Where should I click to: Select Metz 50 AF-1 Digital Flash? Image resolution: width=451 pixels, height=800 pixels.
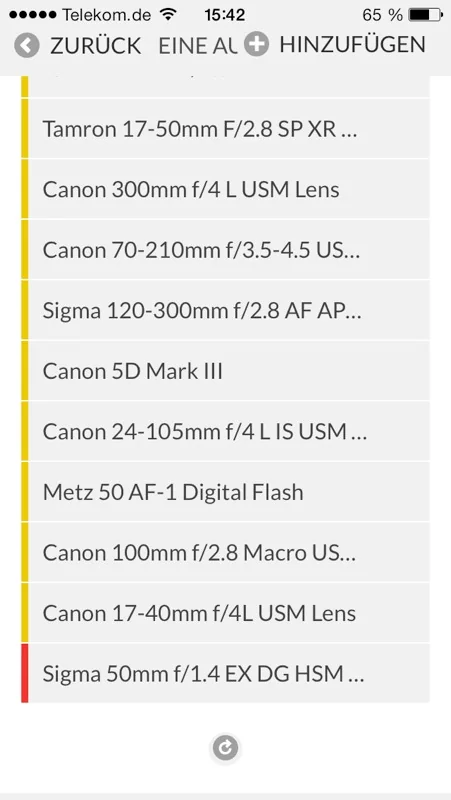(226, 492)
